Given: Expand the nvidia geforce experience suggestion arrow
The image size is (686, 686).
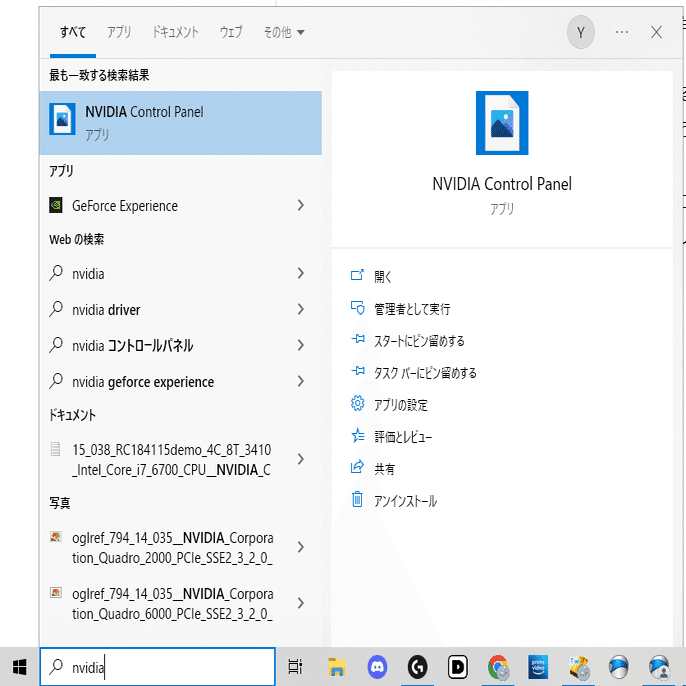Looking at the screenshot, I should tap(301, 381).
